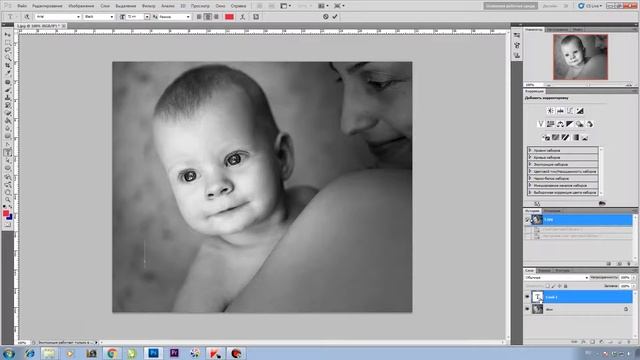Viewport: 640px width, 360px height.
Task: Delete layer with the trash icon
Action: tap(629, 342)
